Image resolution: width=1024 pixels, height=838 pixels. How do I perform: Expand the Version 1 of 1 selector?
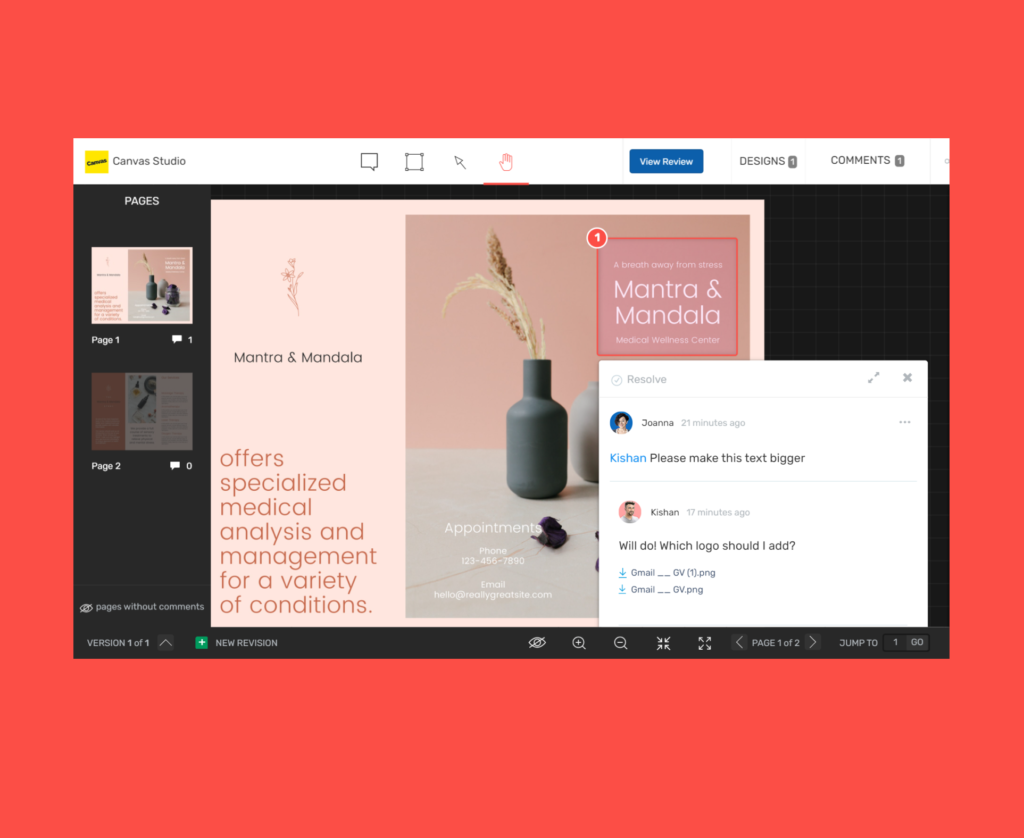point(166,643)
